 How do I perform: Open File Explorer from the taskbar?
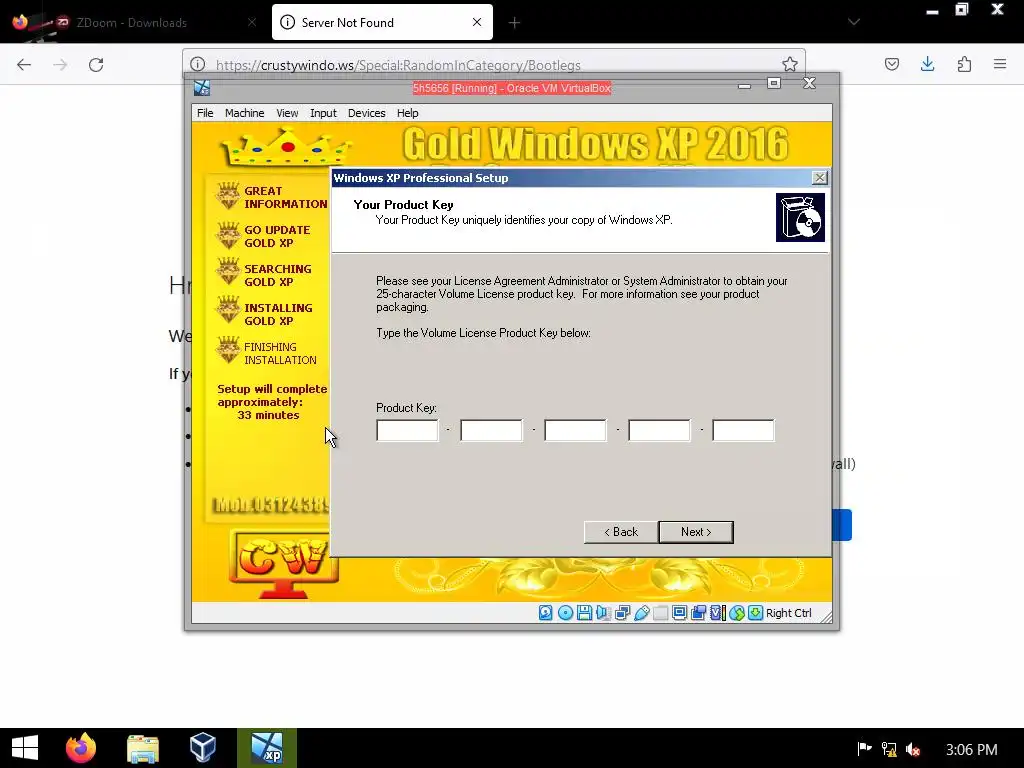coord(142,748)
